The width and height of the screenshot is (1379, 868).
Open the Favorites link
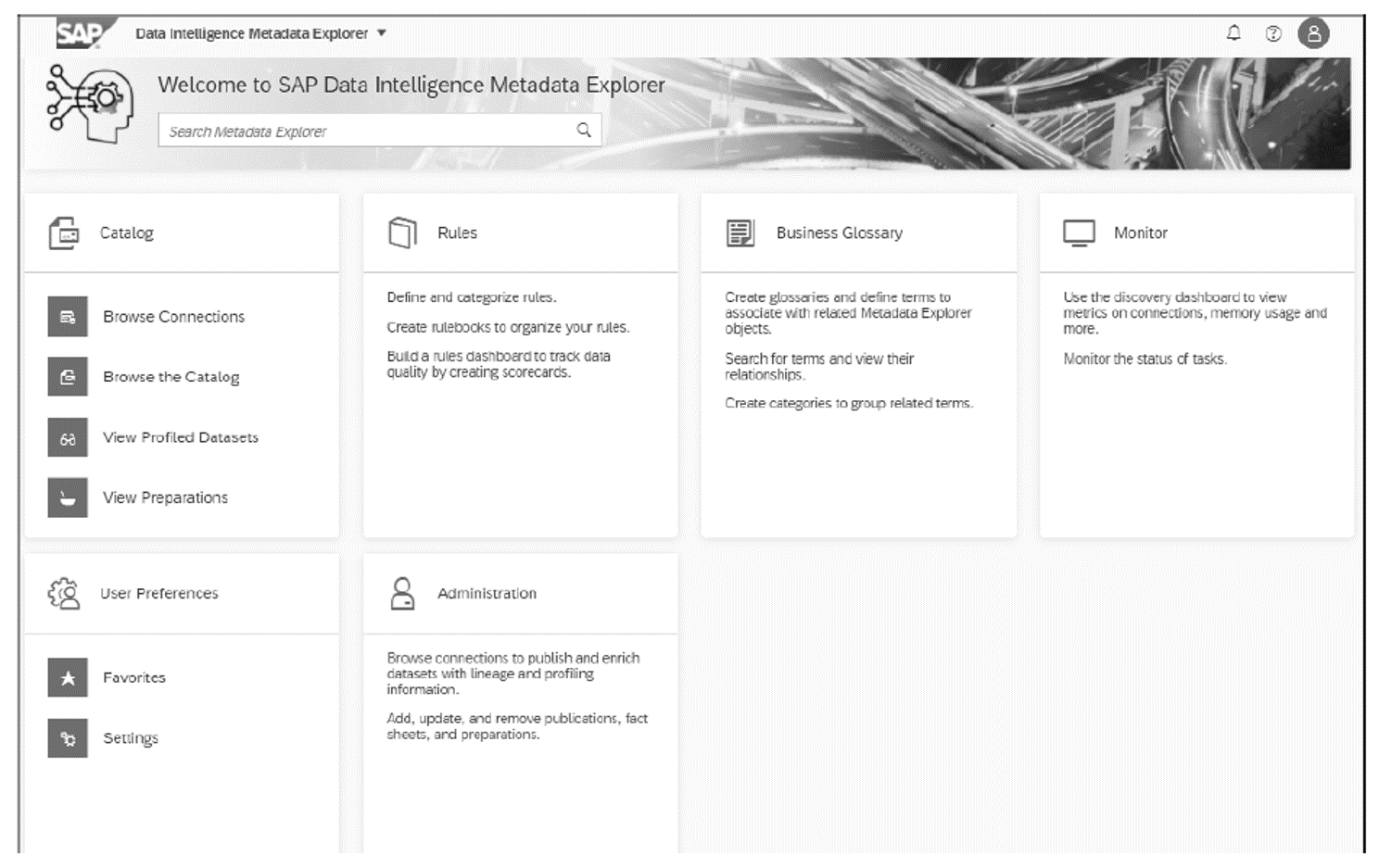(134, 678)
